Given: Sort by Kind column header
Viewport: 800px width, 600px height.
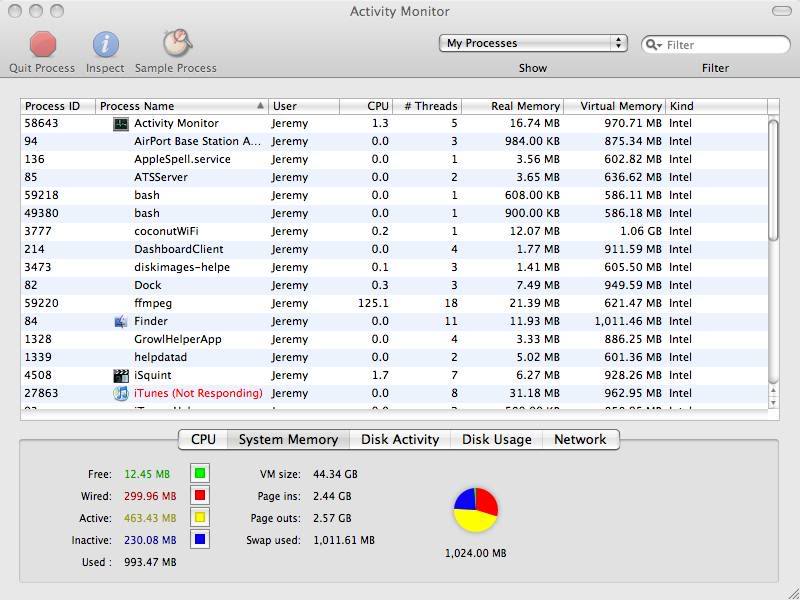Looking at the screenshot, I should click(x=716, y=106).
